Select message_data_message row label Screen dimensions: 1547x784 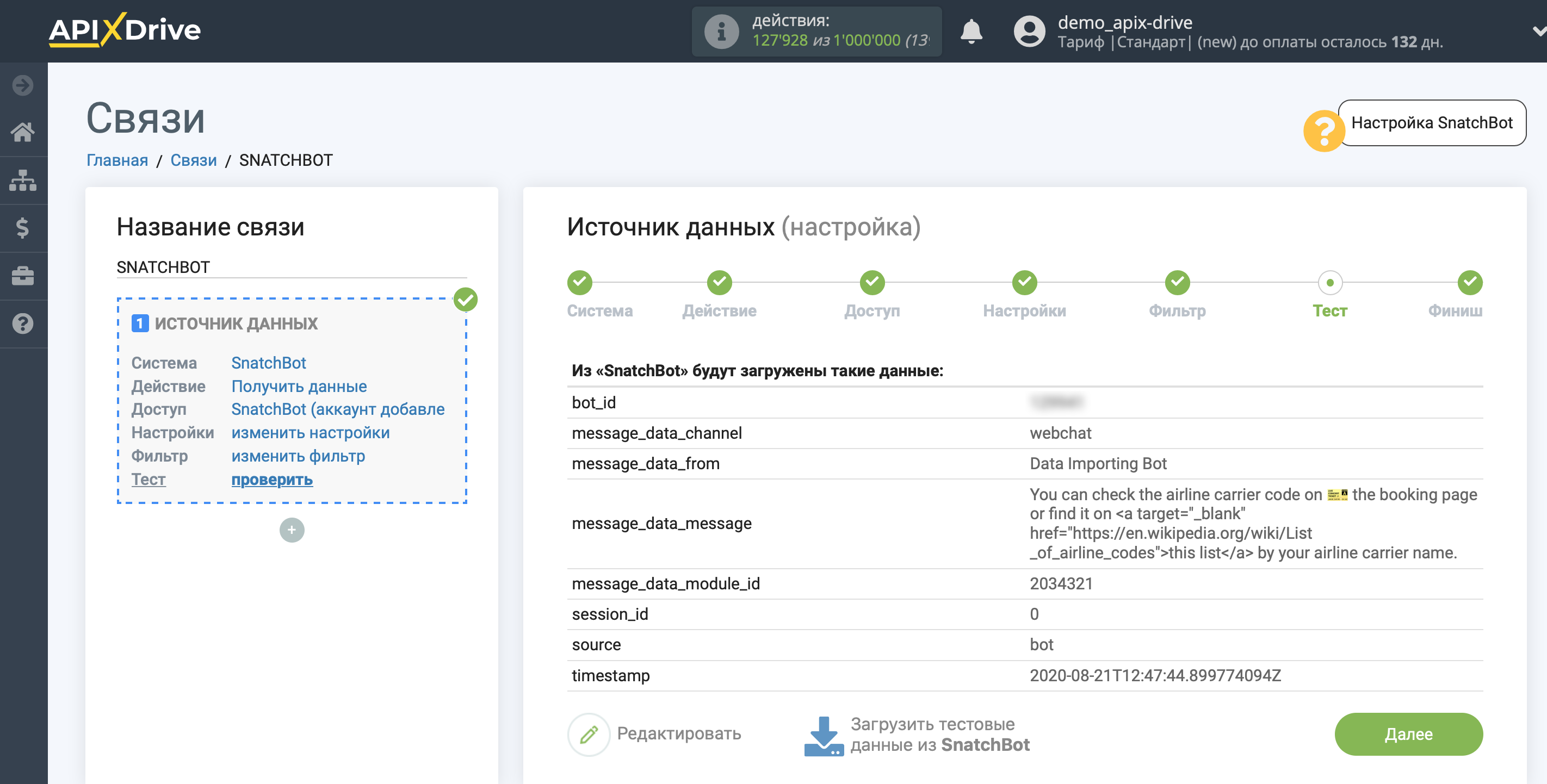tap(661, 524)
